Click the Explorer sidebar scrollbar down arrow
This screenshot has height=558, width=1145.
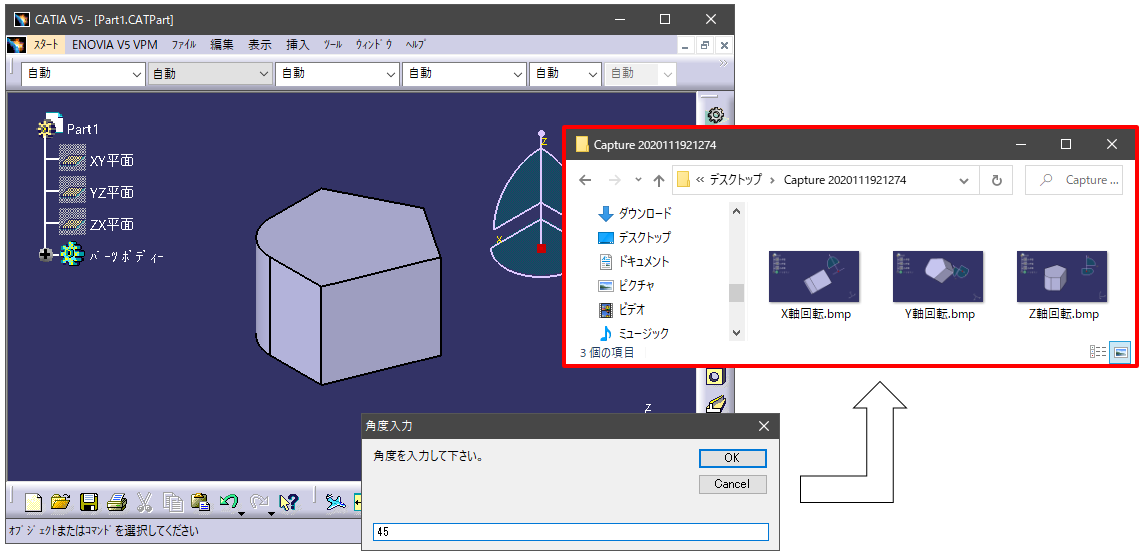pyautogui.click(x=736, y=332)
